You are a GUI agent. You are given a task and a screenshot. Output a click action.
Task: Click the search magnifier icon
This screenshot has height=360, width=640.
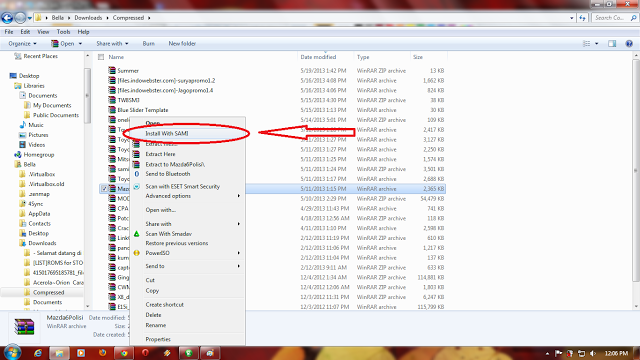[633, 18]
